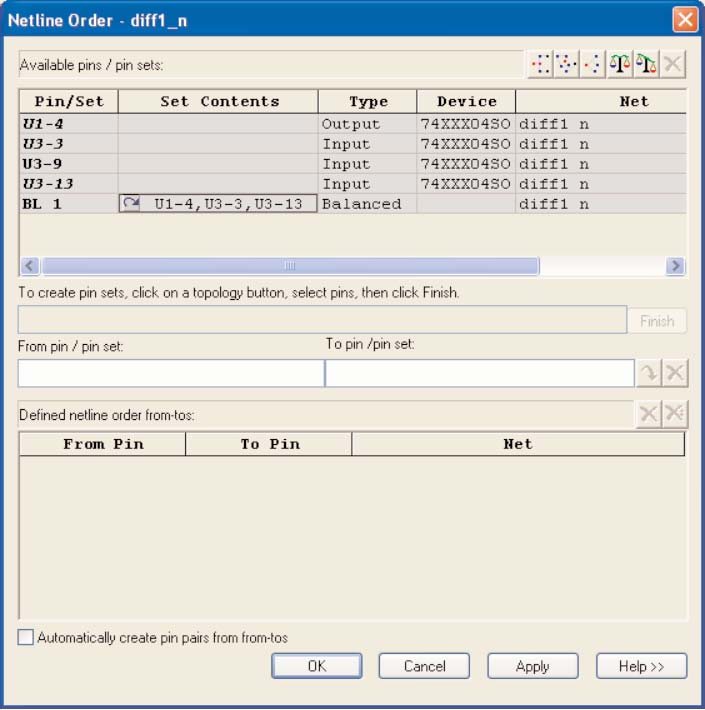Close the Netline Order dialog
The height and width of the screenshot is (710, 705).
coord(685,20)
